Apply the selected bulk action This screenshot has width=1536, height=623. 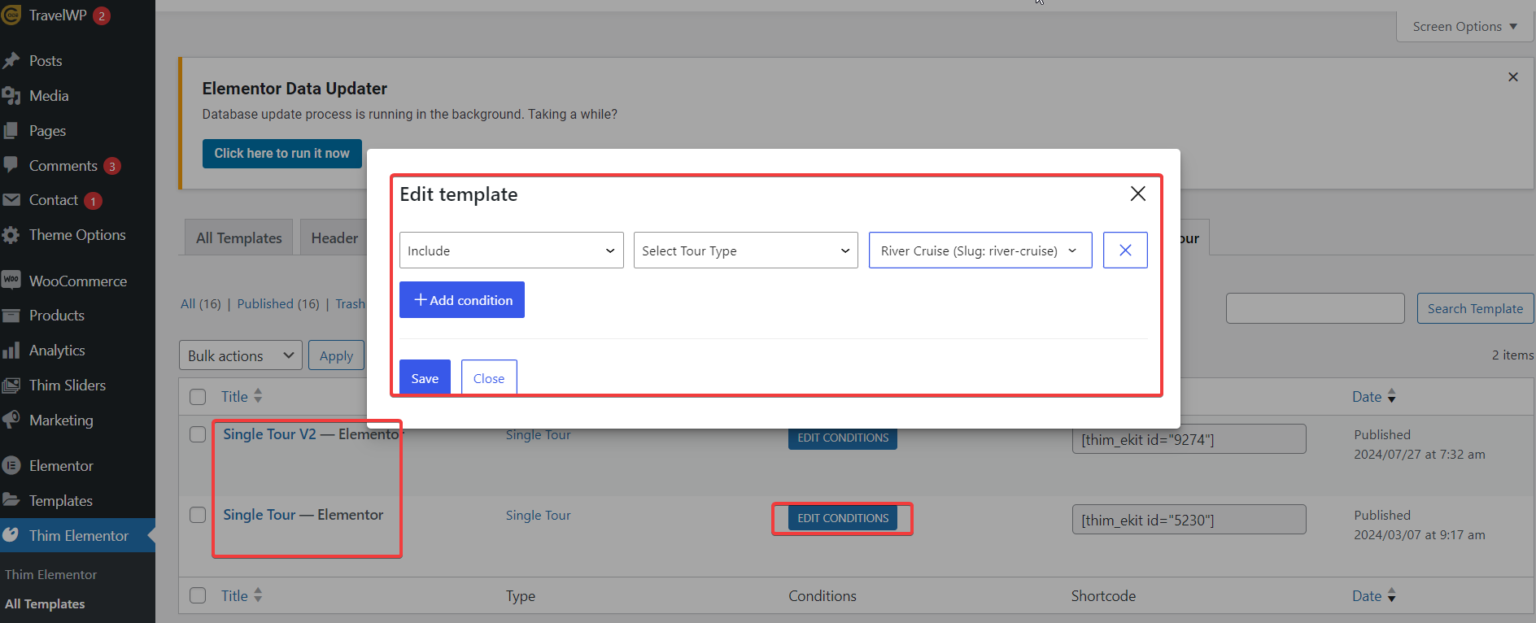(336, 356)
